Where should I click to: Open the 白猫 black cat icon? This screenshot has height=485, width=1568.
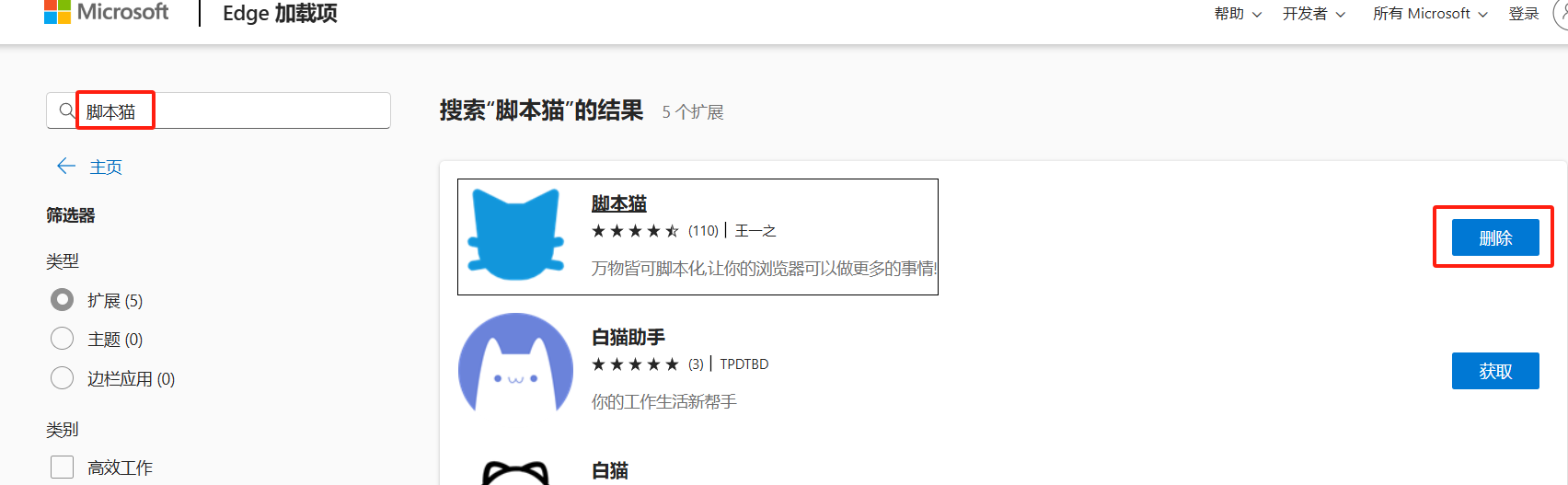515,472
